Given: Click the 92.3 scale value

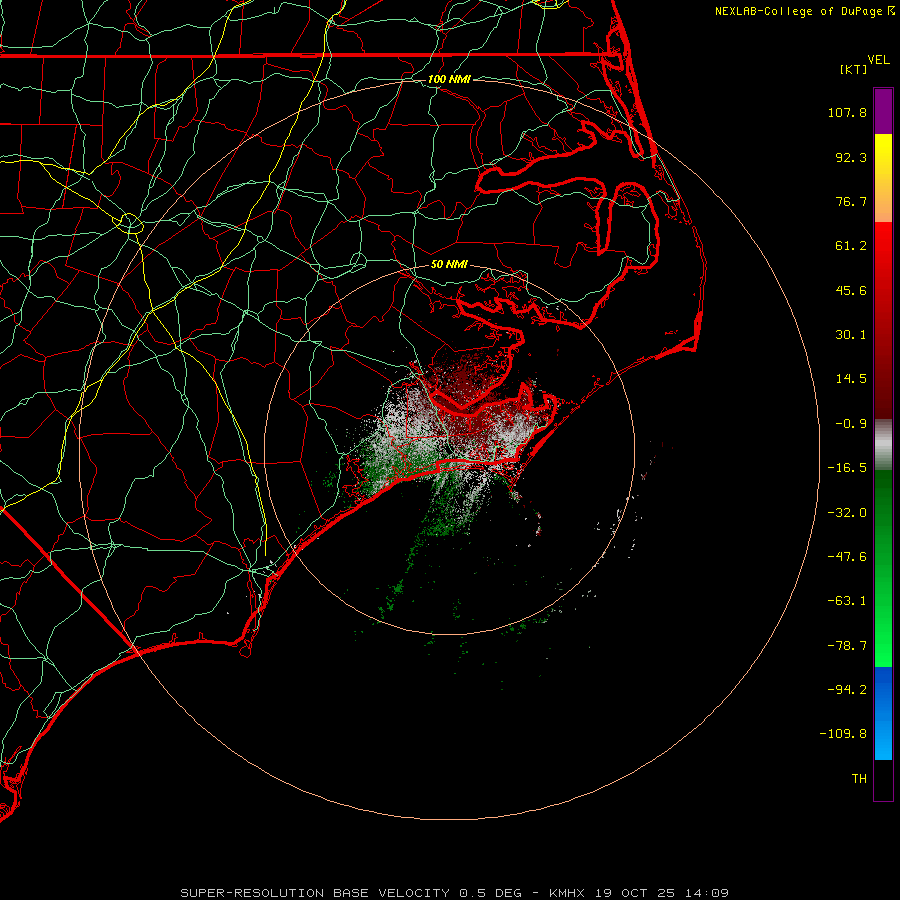Looking at the screenshot, I should click(x=851, y=157).
